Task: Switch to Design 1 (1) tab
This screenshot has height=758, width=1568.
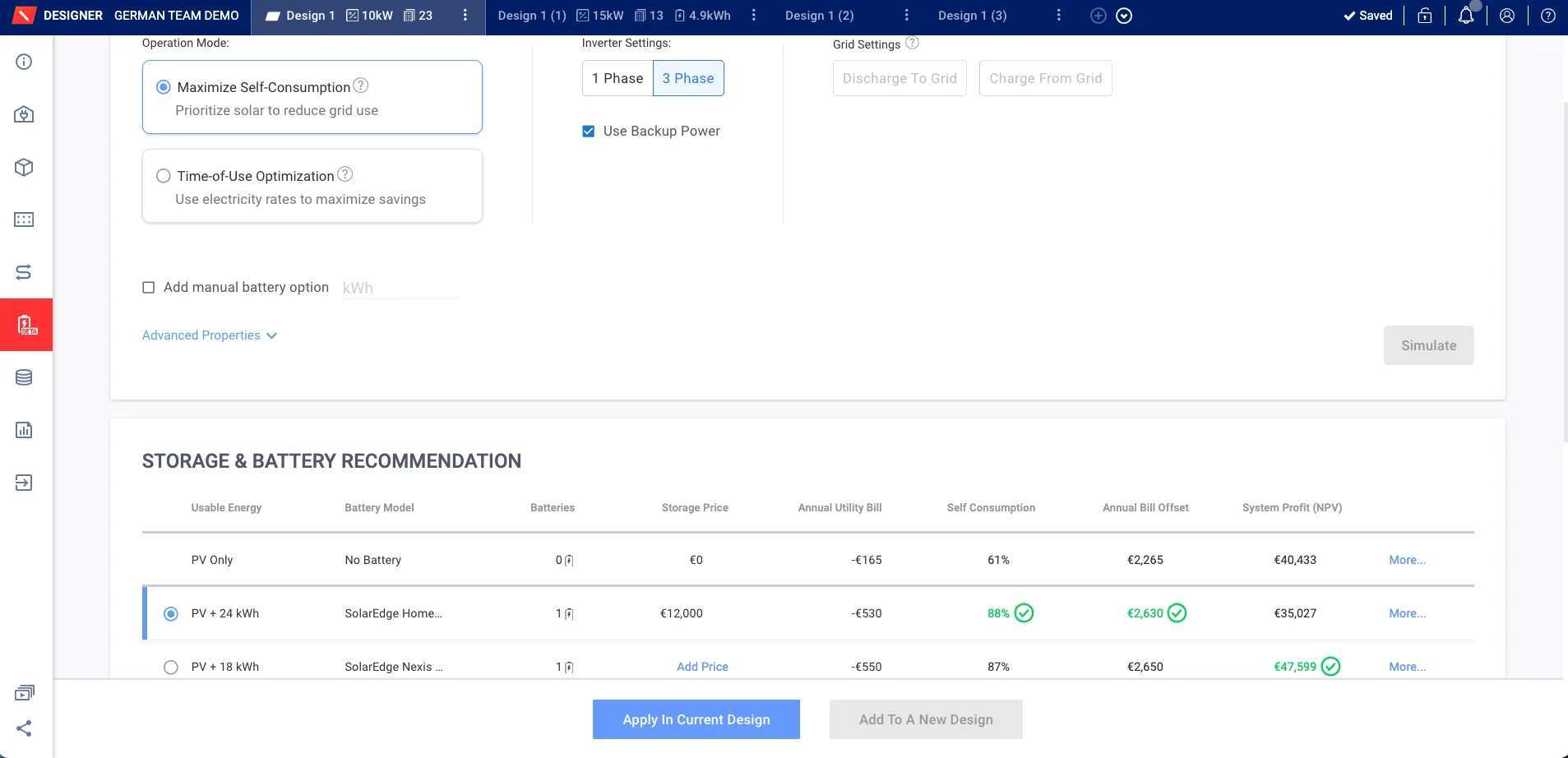Action: (x=532, y=16)
